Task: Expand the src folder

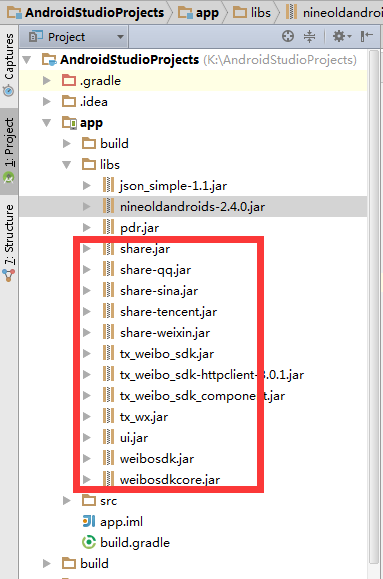Action: click(x=67, y=500)
